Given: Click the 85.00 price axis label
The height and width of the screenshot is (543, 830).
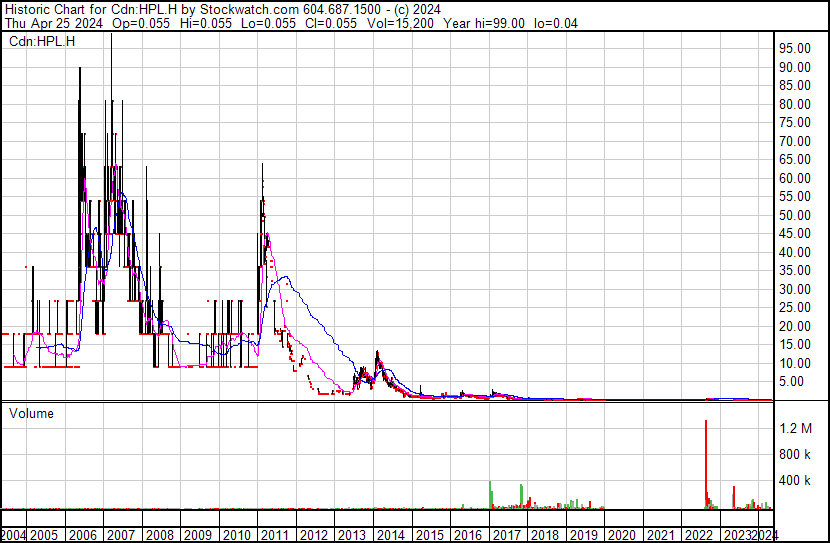Looking at the screenshot, I should tap(795, 85).
